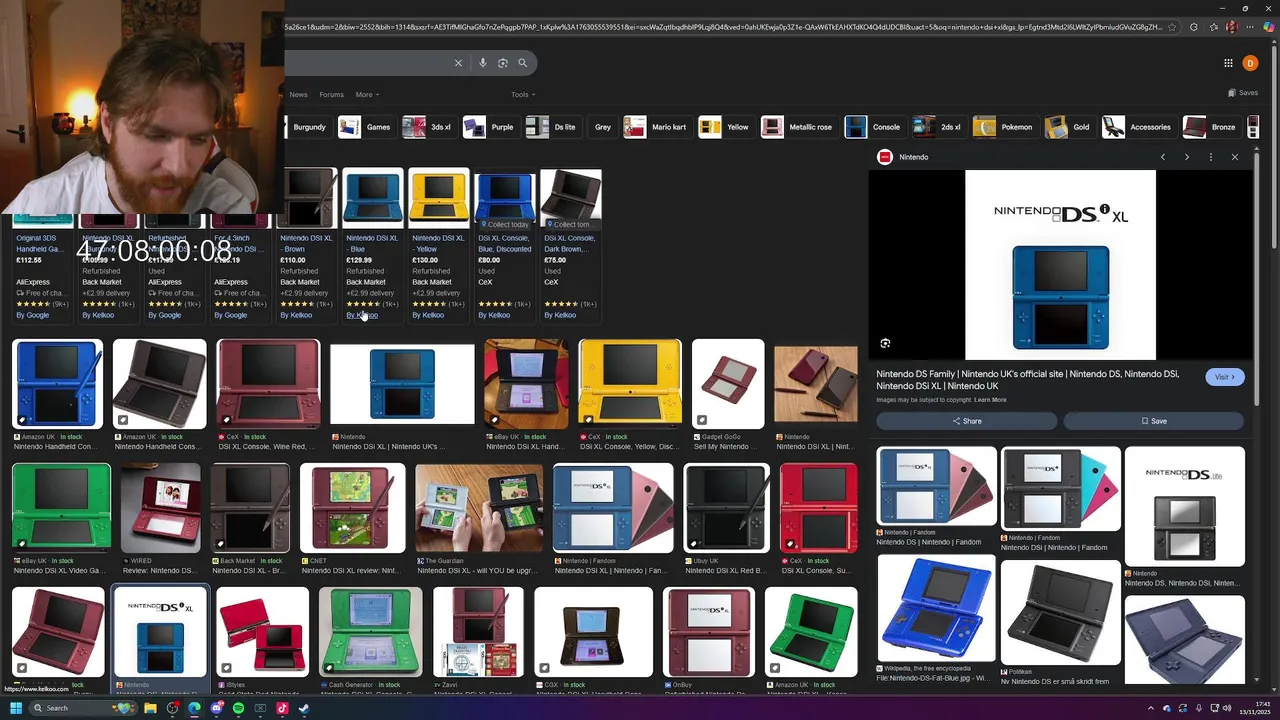Click Save button in preview panel
The height and width of the screenshot is (720, 1280).
pyautogui.click(x=1154, y=421)
